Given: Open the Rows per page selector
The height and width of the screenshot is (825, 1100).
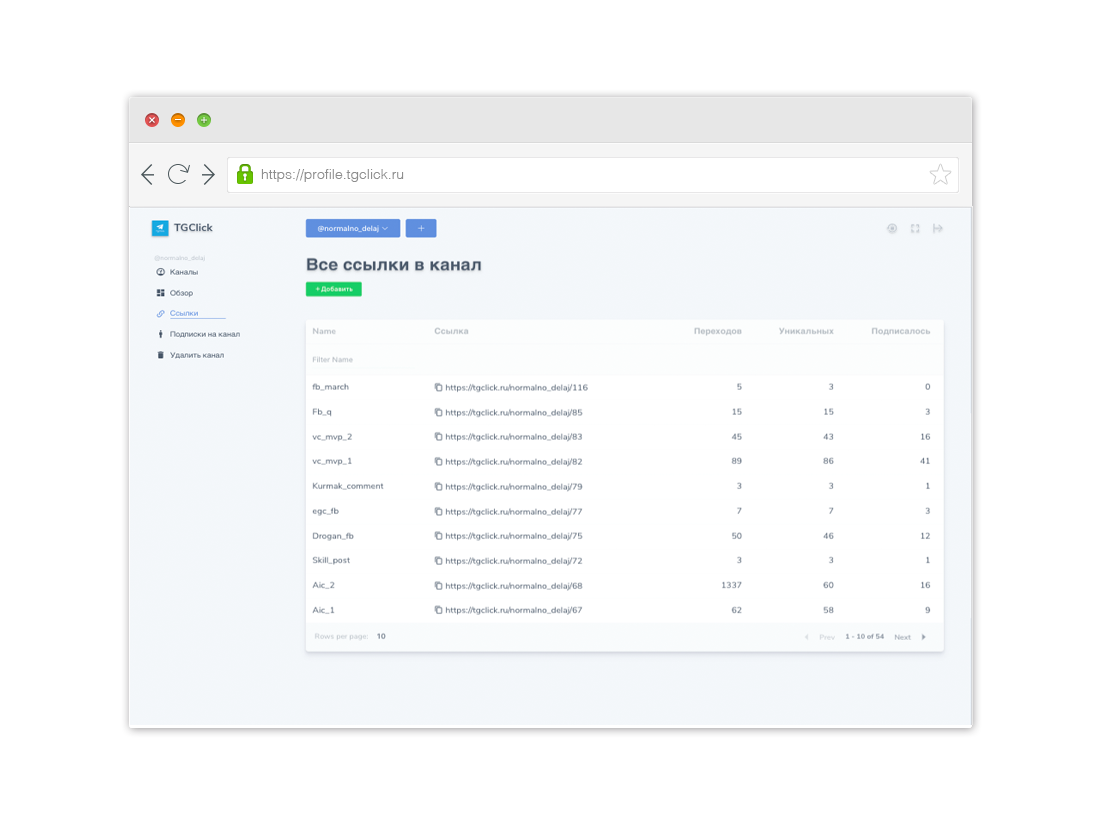Looking at the screenshot, I should (x=381, y=636).
